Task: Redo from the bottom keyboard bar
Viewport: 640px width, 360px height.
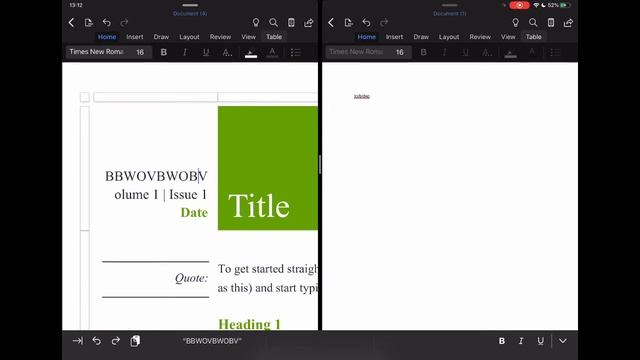Action: pyautogui.click(x=116, y=340)
